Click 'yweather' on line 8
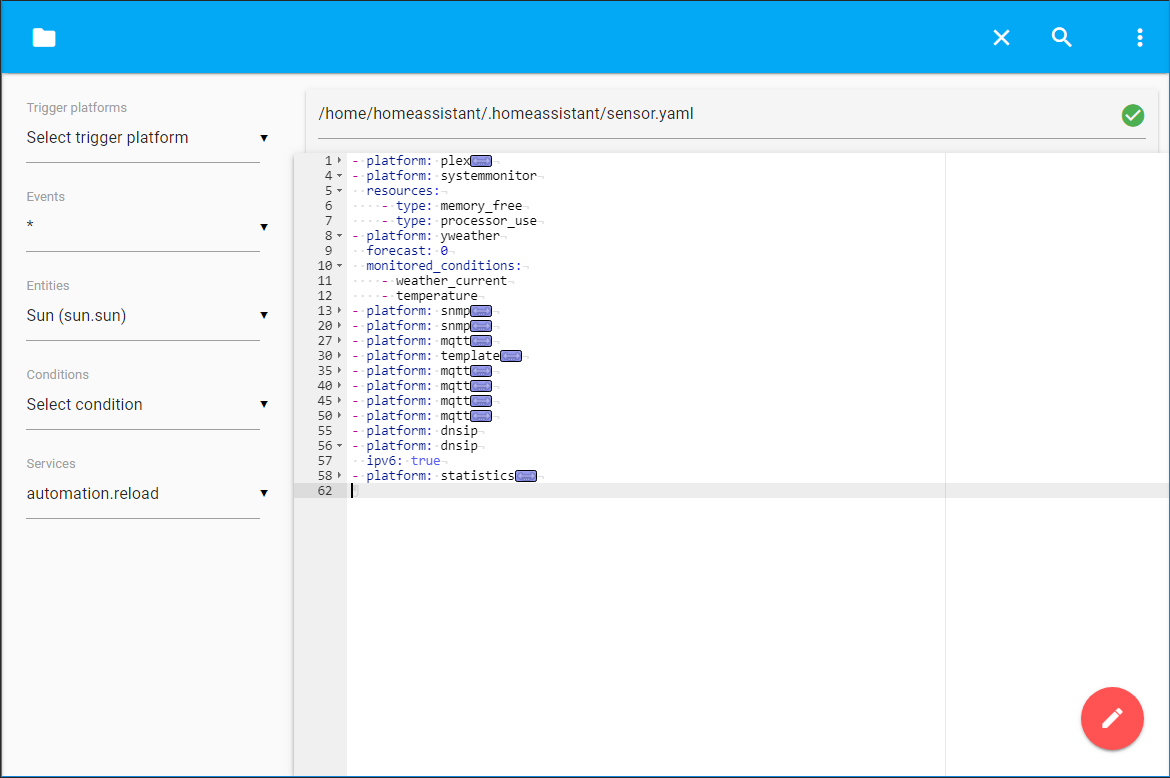 pyautogui.click(x=470, y=236)
